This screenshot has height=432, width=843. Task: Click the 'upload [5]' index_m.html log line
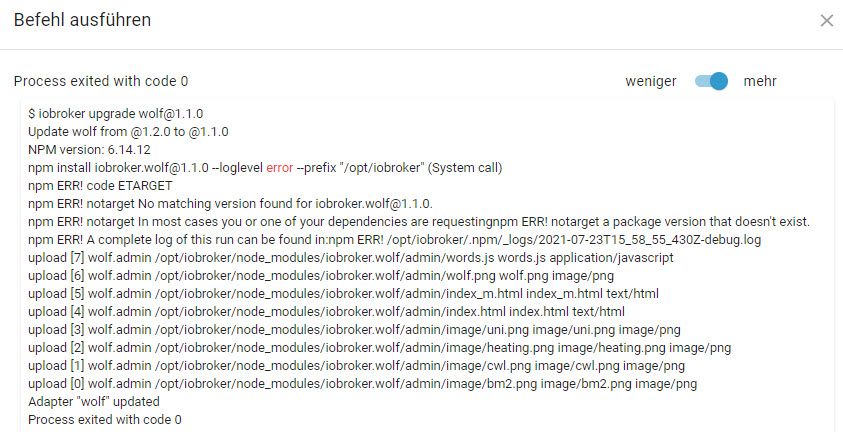(x=344, y=293)
